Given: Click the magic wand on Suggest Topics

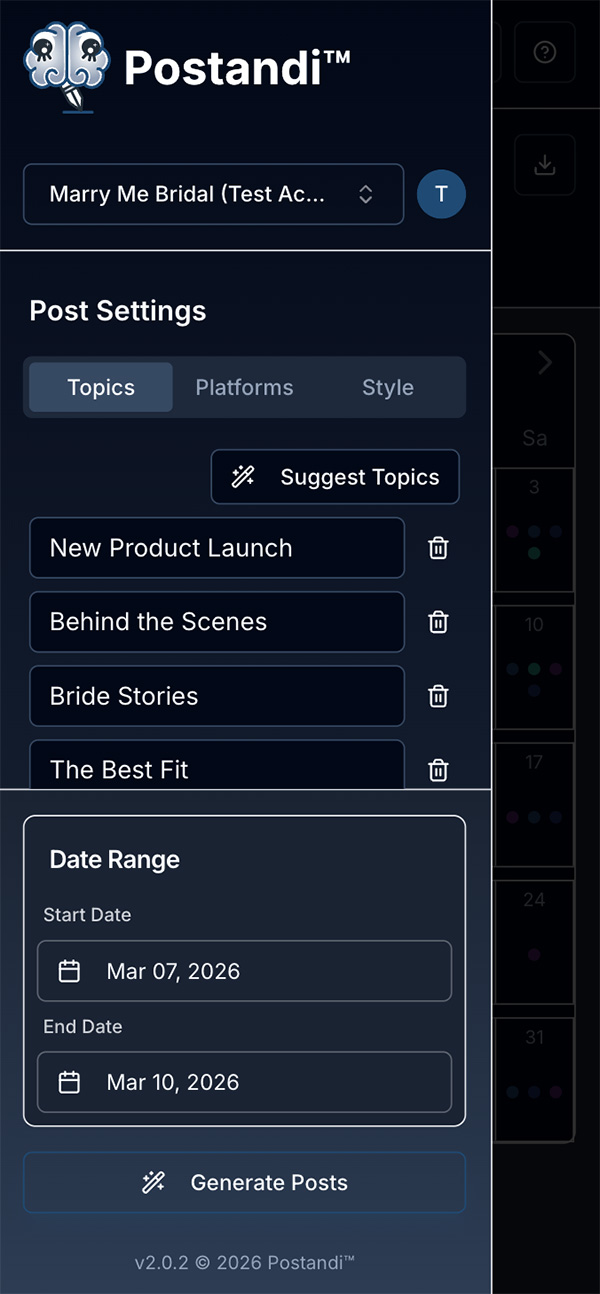Looking at the screenshot, I should click(243, 477).
